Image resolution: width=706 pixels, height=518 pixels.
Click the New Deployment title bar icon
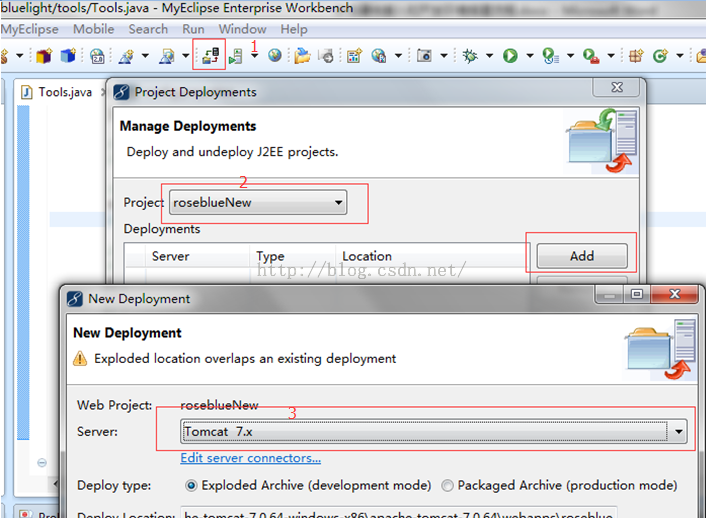tap(74, 299)
